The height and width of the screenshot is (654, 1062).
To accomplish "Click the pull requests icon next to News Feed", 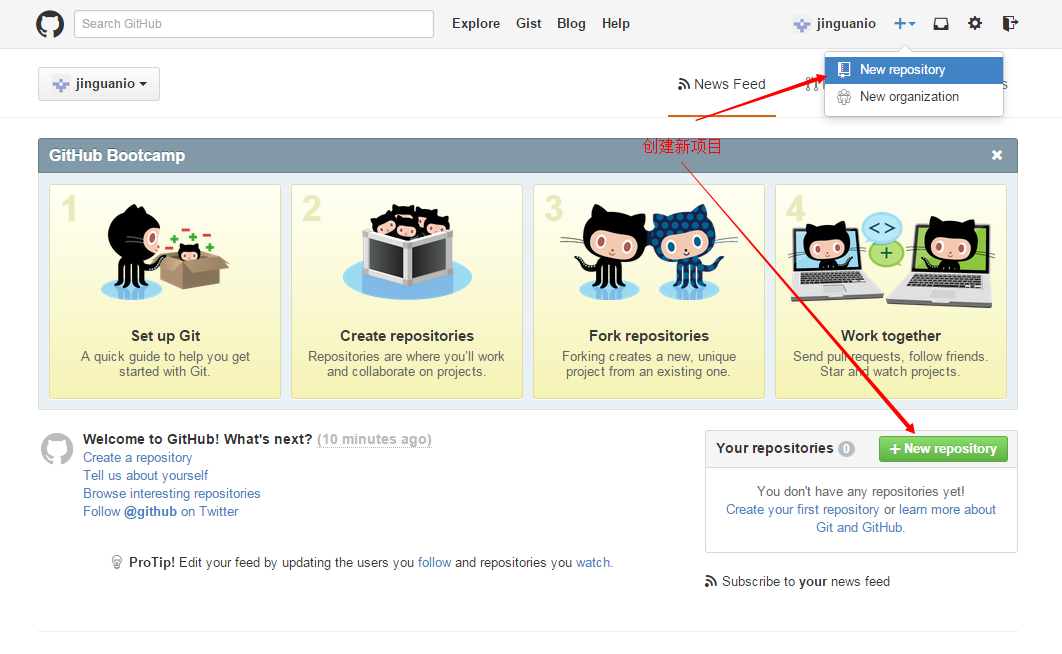I will [812, 85].
